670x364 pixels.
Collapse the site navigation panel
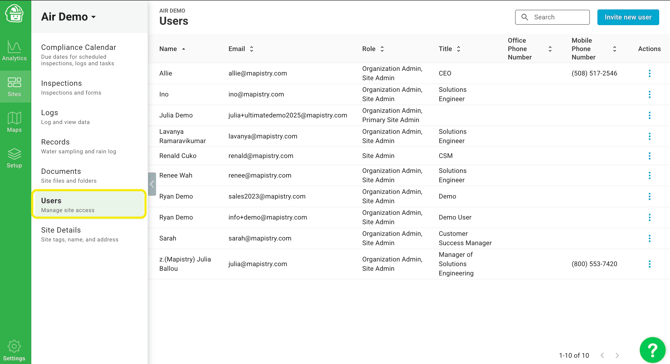click(x=152, y=184)
